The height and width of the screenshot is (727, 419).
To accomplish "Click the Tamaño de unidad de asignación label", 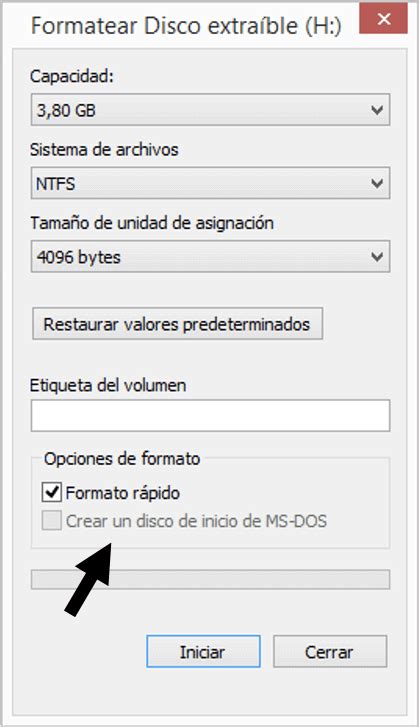I will [x=152, y=223].
